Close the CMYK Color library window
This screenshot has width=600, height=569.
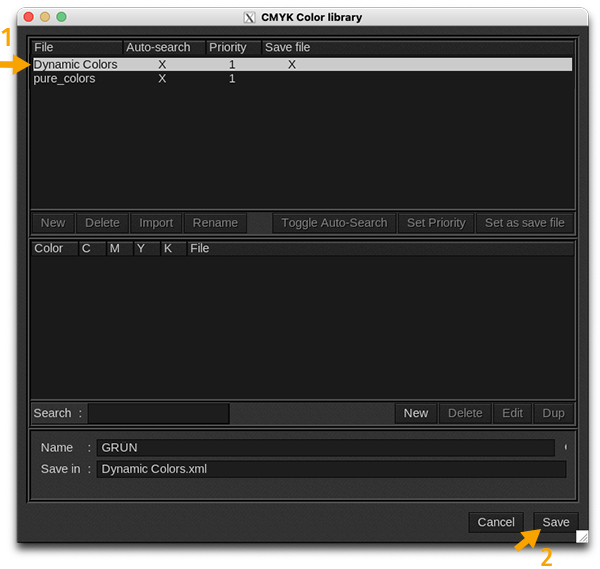[x=29, y=17]
